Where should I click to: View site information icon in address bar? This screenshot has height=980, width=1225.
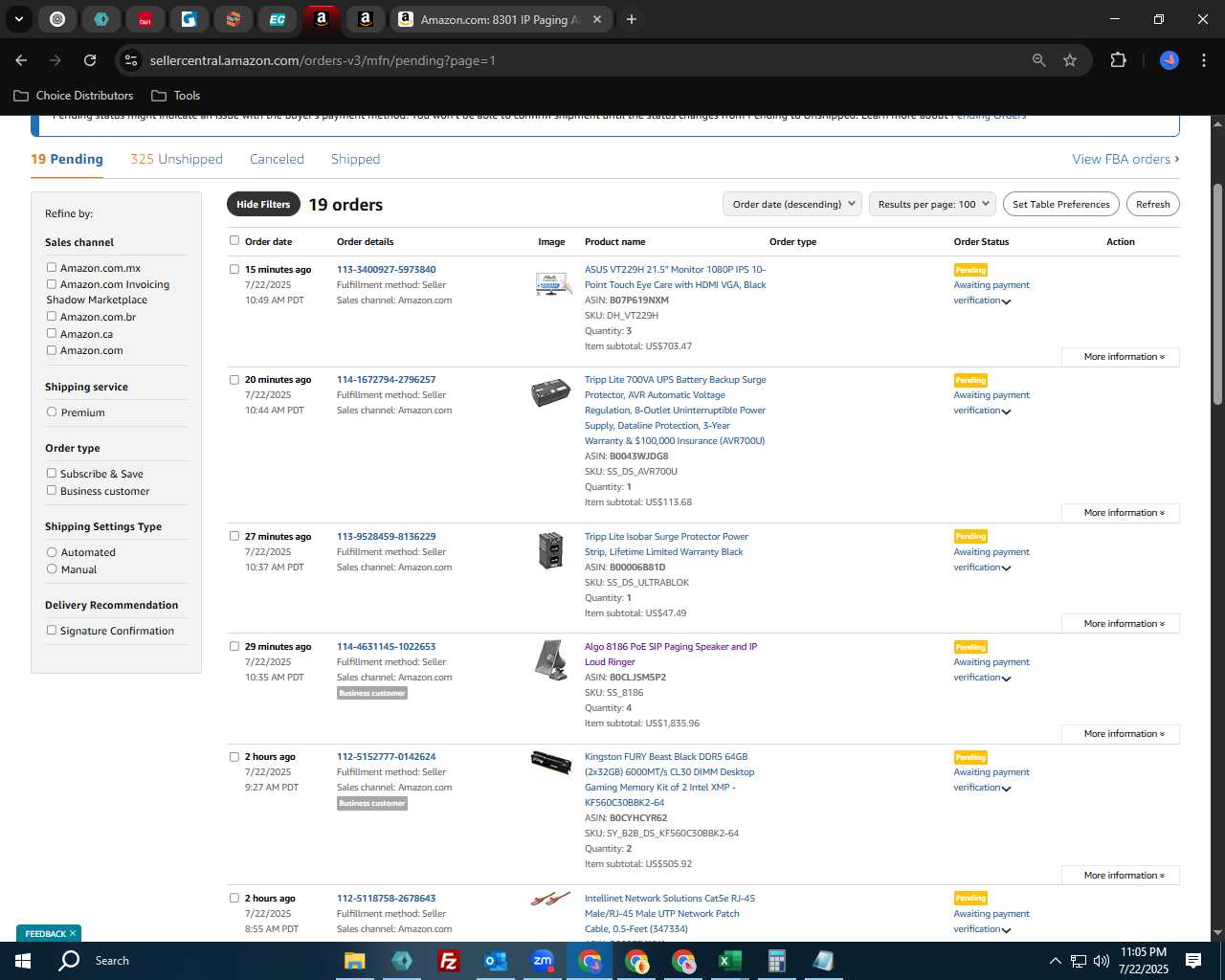click(x=131, y=60)
